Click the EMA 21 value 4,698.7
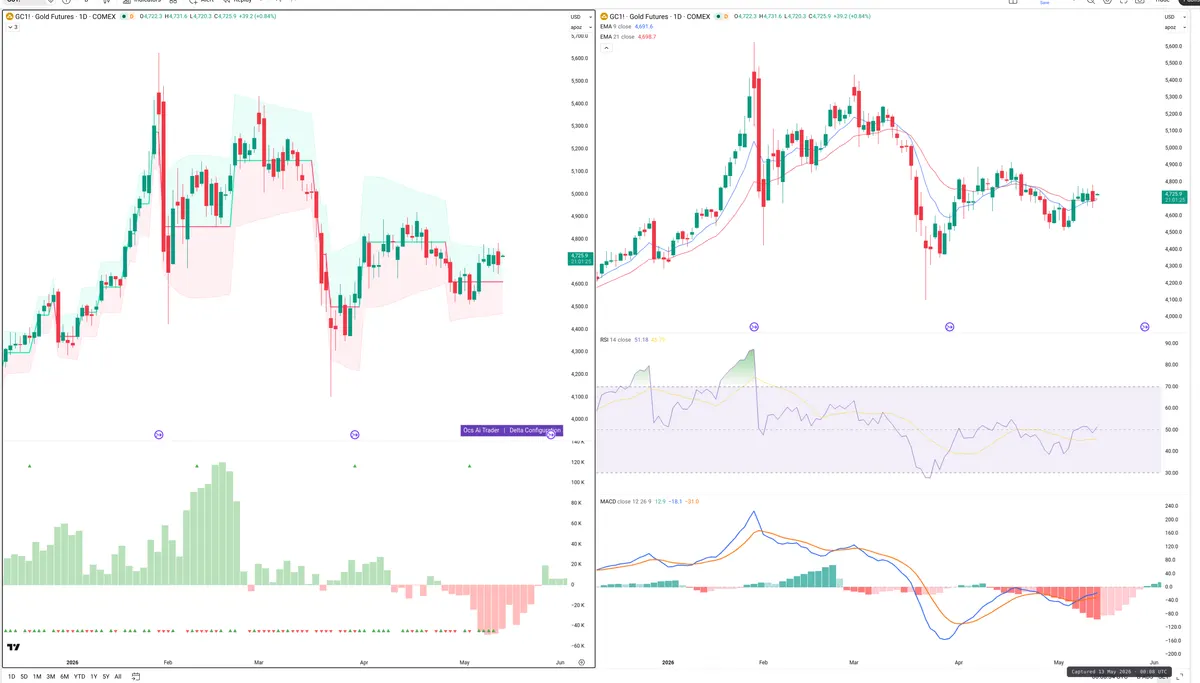This screenshot has height=683, width=1200. pos(646,36)
